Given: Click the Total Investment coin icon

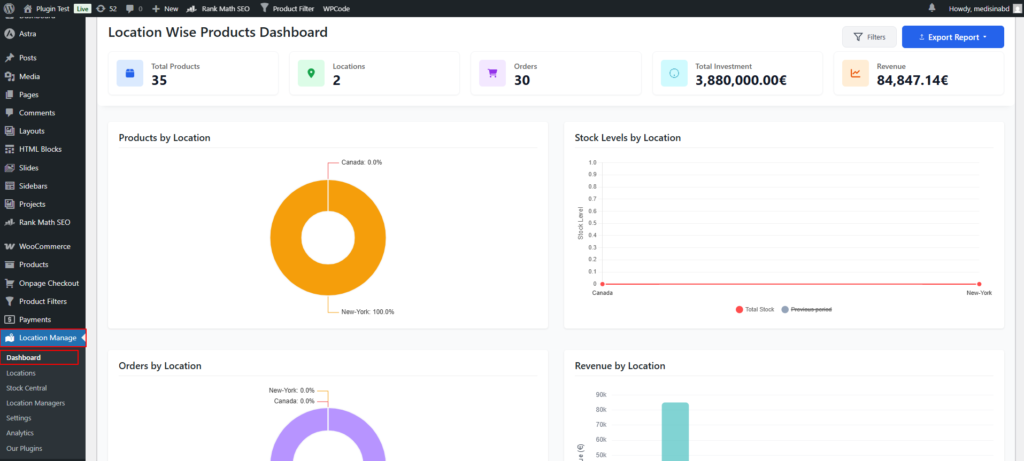Looking at the screenshot, I should coord(674,73).
